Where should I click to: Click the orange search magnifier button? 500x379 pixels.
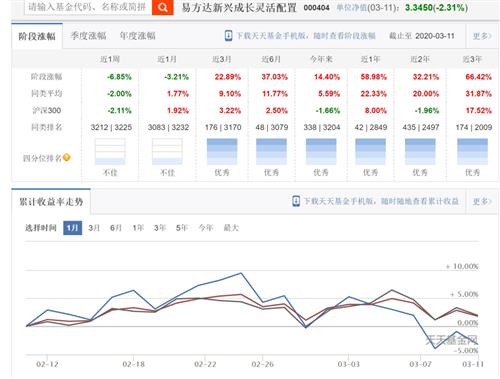163,7
